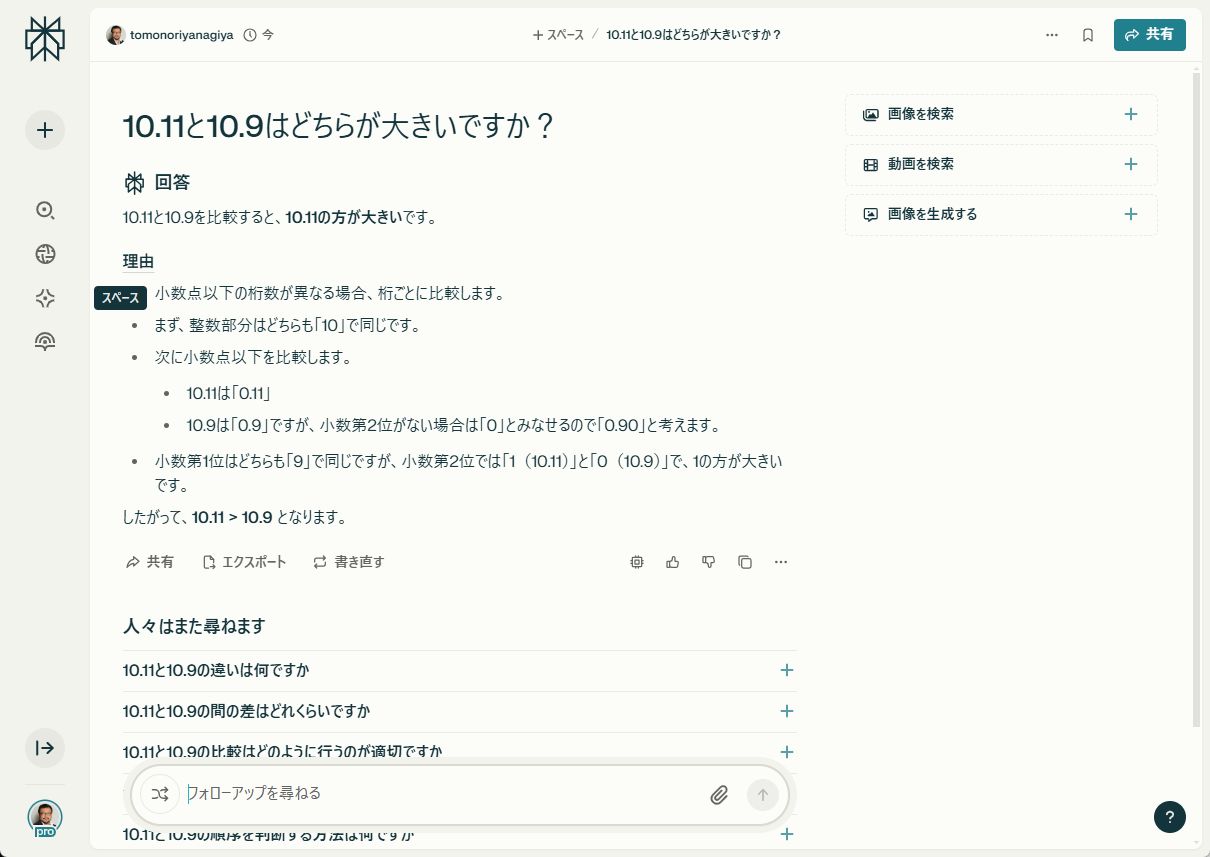The image size is (1210, 857).
Task: Click the shuffle icon beside the follow-up field
Action: (159, 793)
